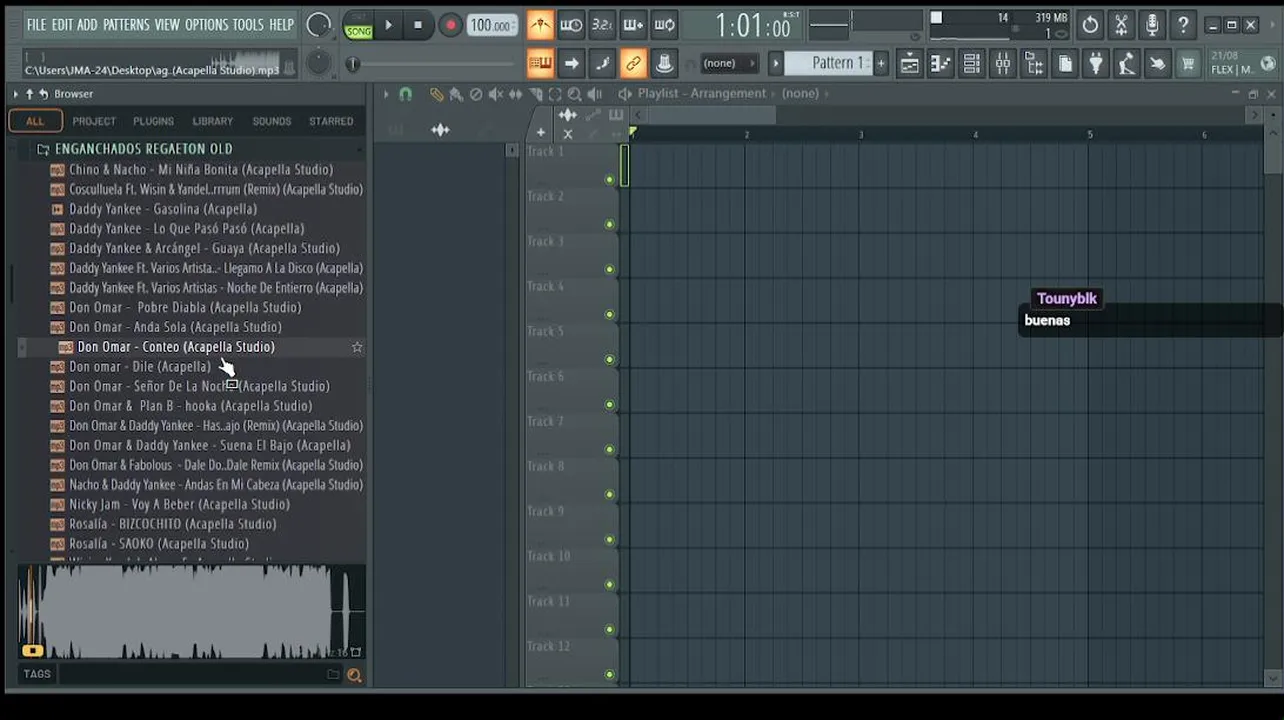
Task: Open Playlist options arrow menu
Action: [x=385, y=94]
